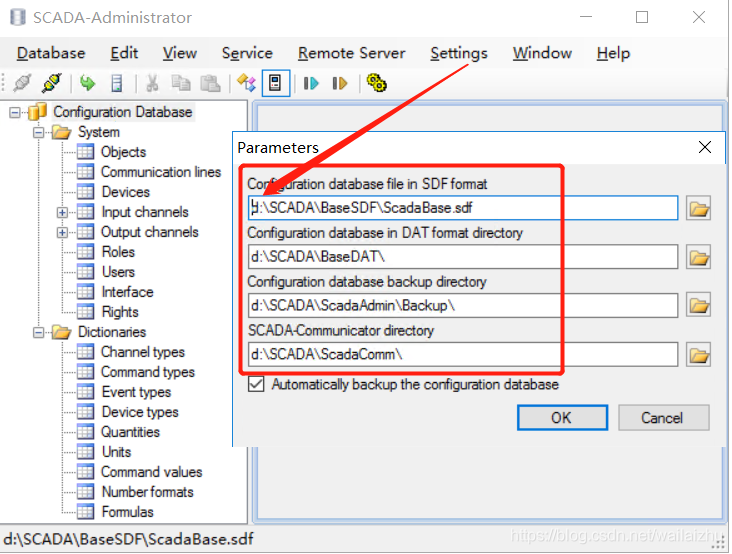Viewport: 732px width, 554px height.
Task: Collapse the Configuration Database root node
Action: (15, 112)
